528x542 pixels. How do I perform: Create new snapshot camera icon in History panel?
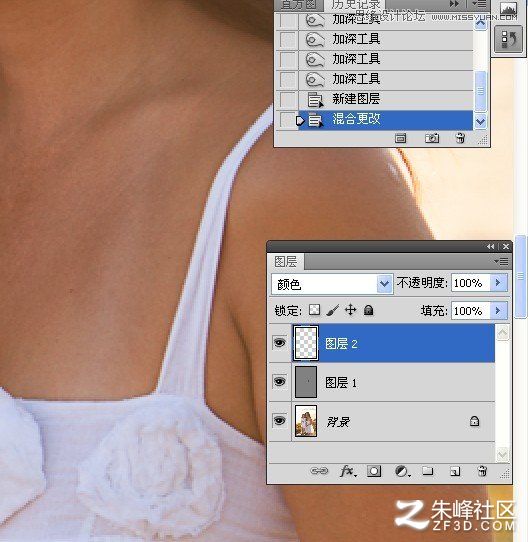coord(432,138)
